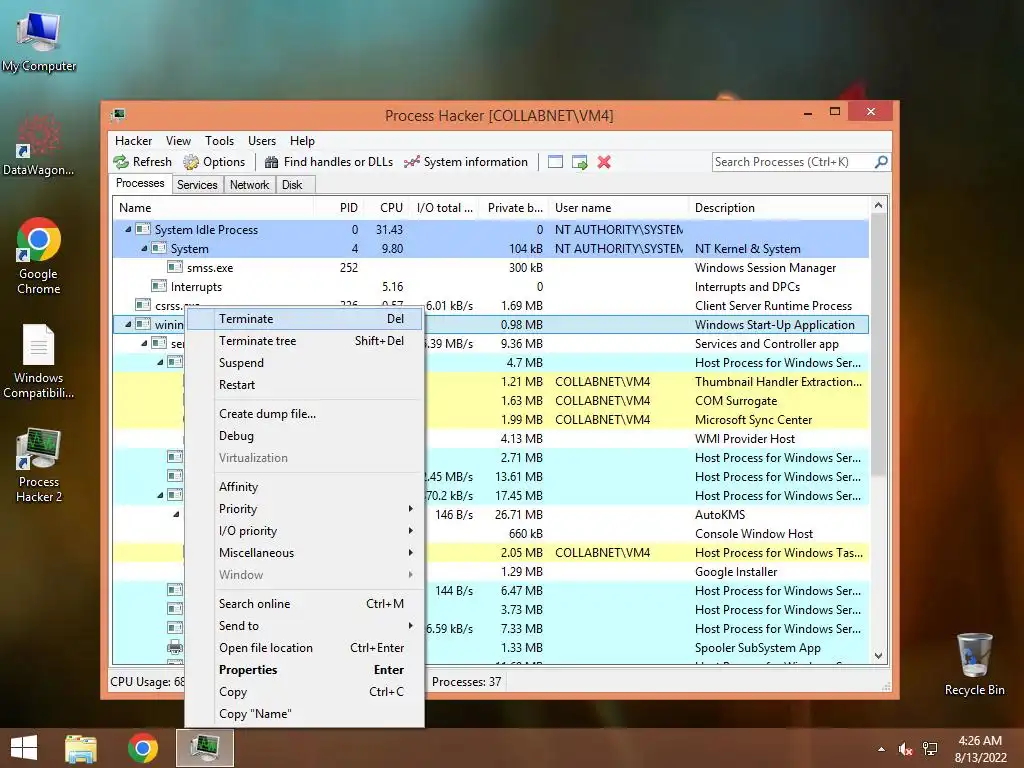Open Properties from context menu
Viewport: 1024px width, 768px height.
coord(304,669)
